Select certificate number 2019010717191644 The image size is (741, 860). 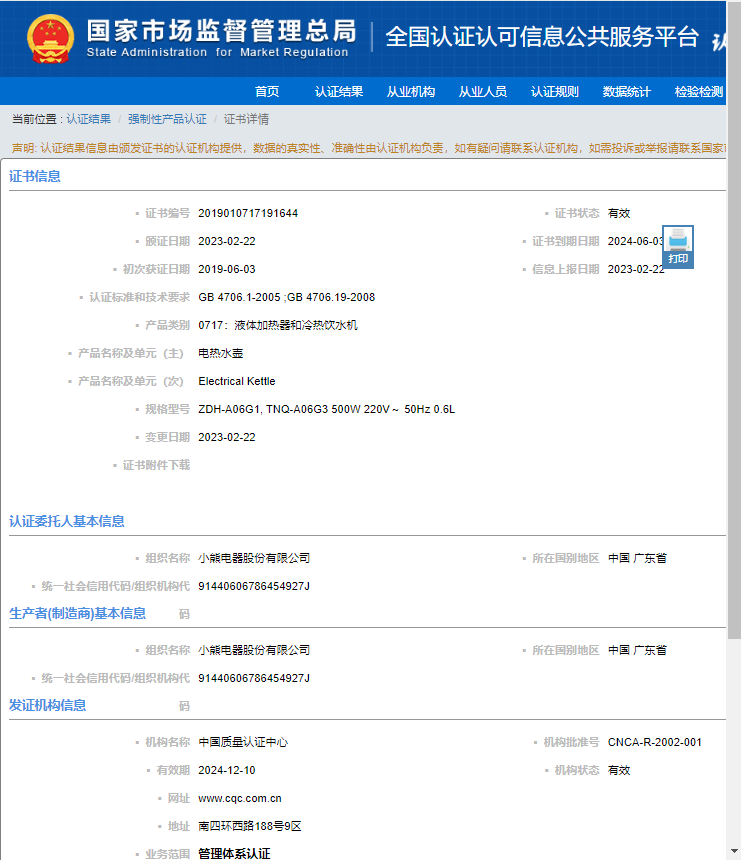click(x=248, y=213)
